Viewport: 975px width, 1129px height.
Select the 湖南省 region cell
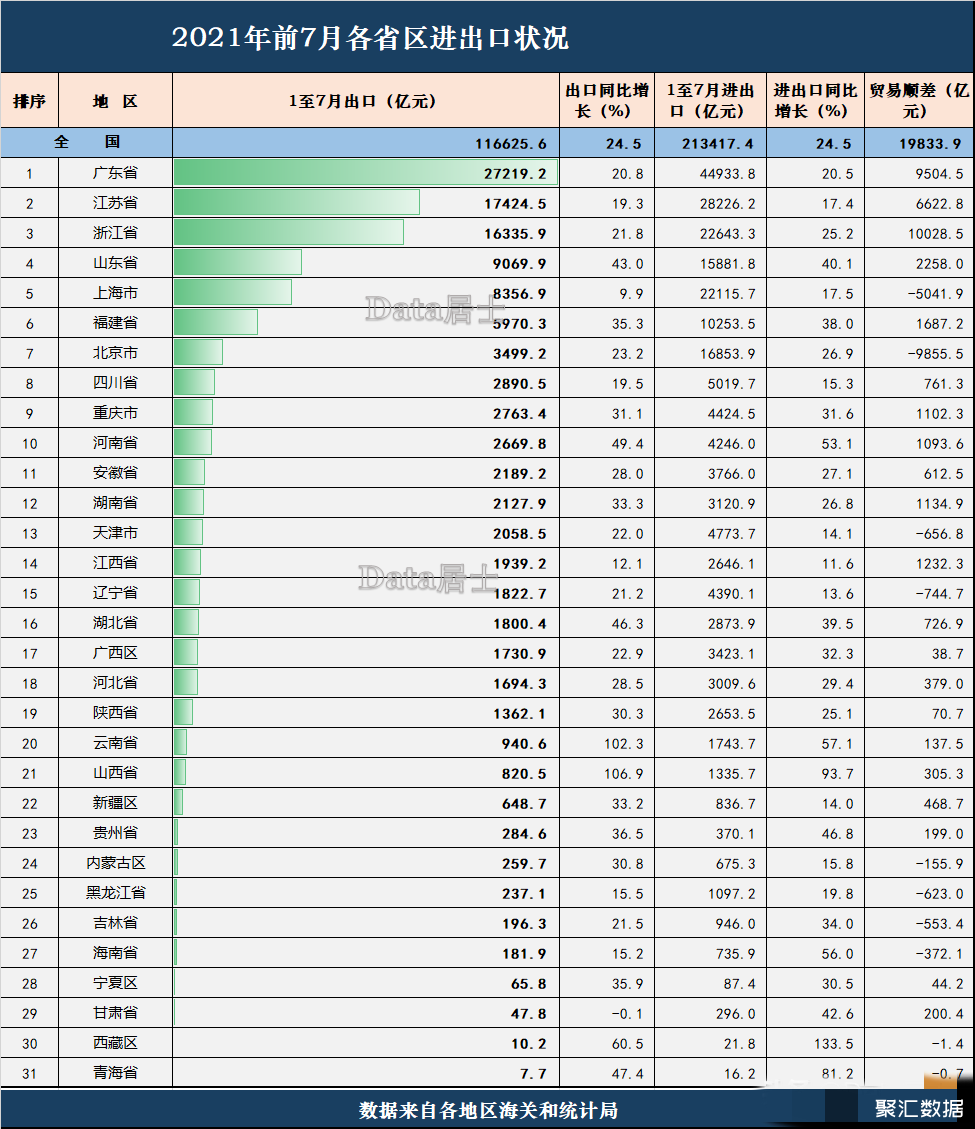point(115,503)
